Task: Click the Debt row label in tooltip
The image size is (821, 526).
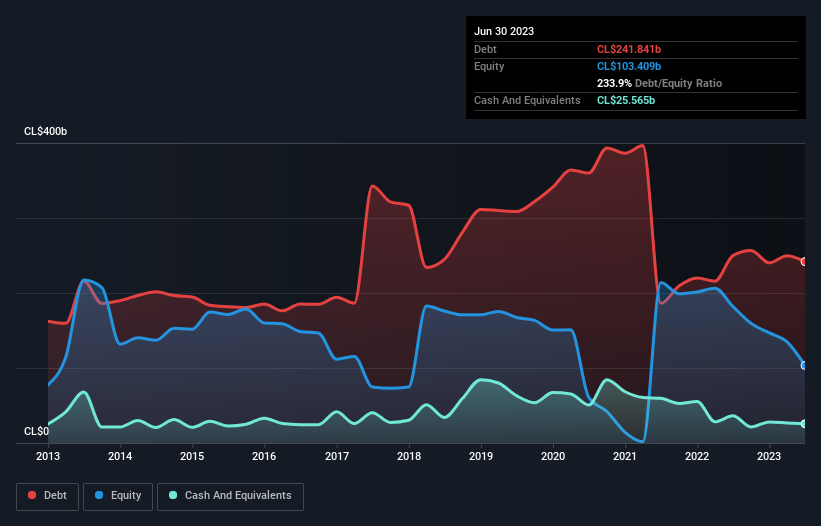Action: pyautogui.click(x=485, y=49)
